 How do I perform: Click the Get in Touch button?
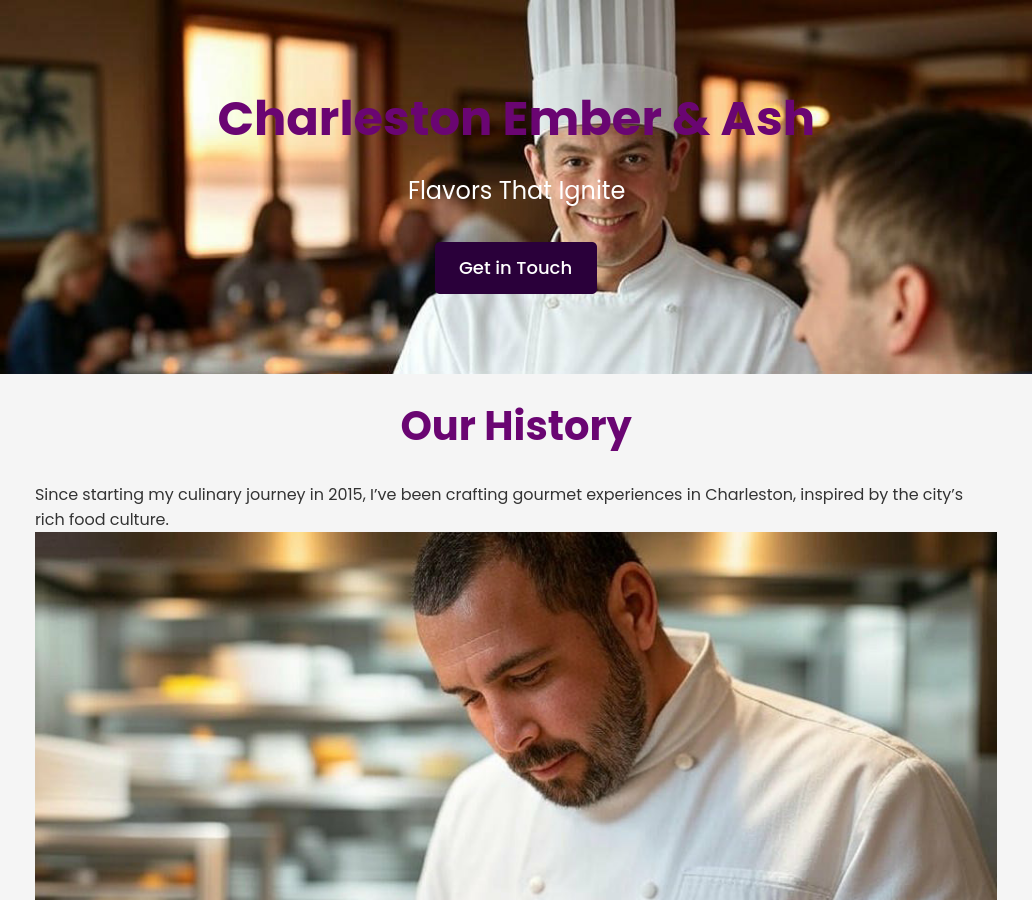point(515,268)
